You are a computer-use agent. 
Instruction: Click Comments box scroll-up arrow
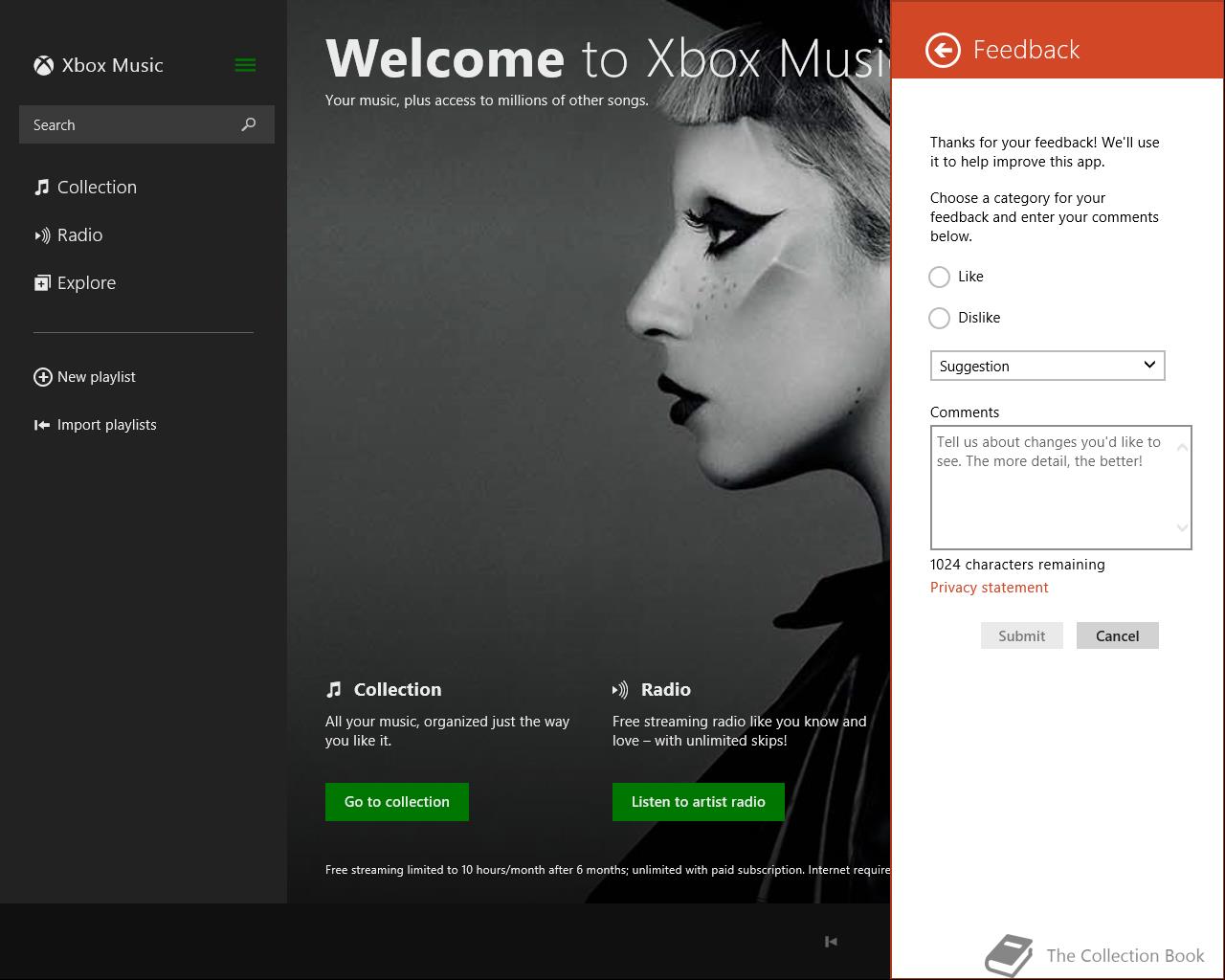1182,447
